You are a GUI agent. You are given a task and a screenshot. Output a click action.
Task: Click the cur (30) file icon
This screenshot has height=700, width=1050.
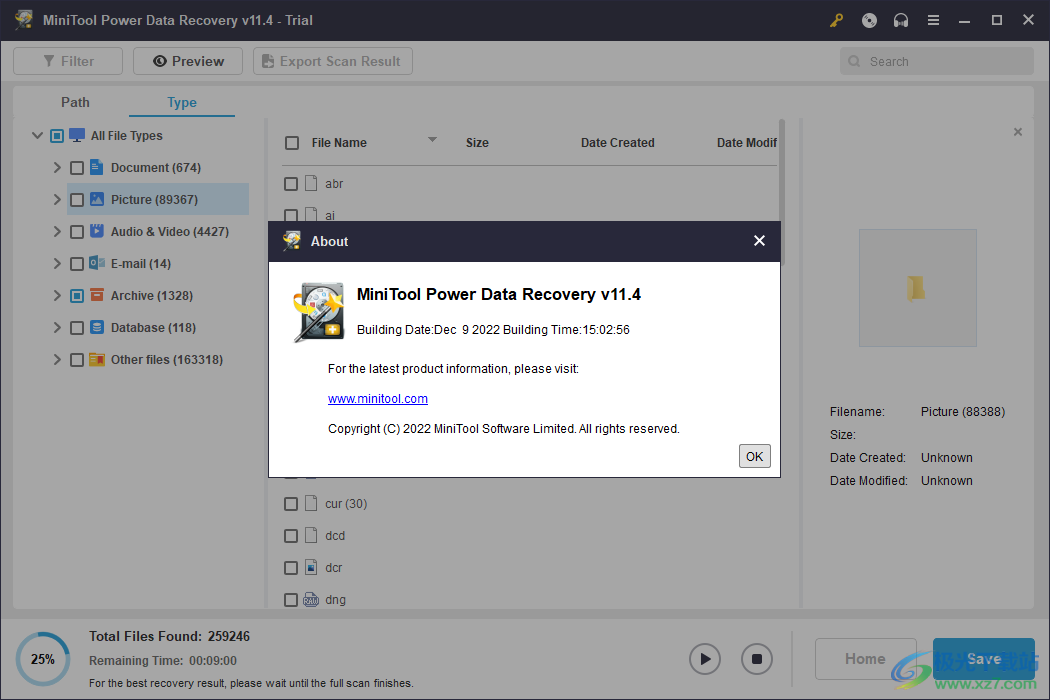click(311, 503)
